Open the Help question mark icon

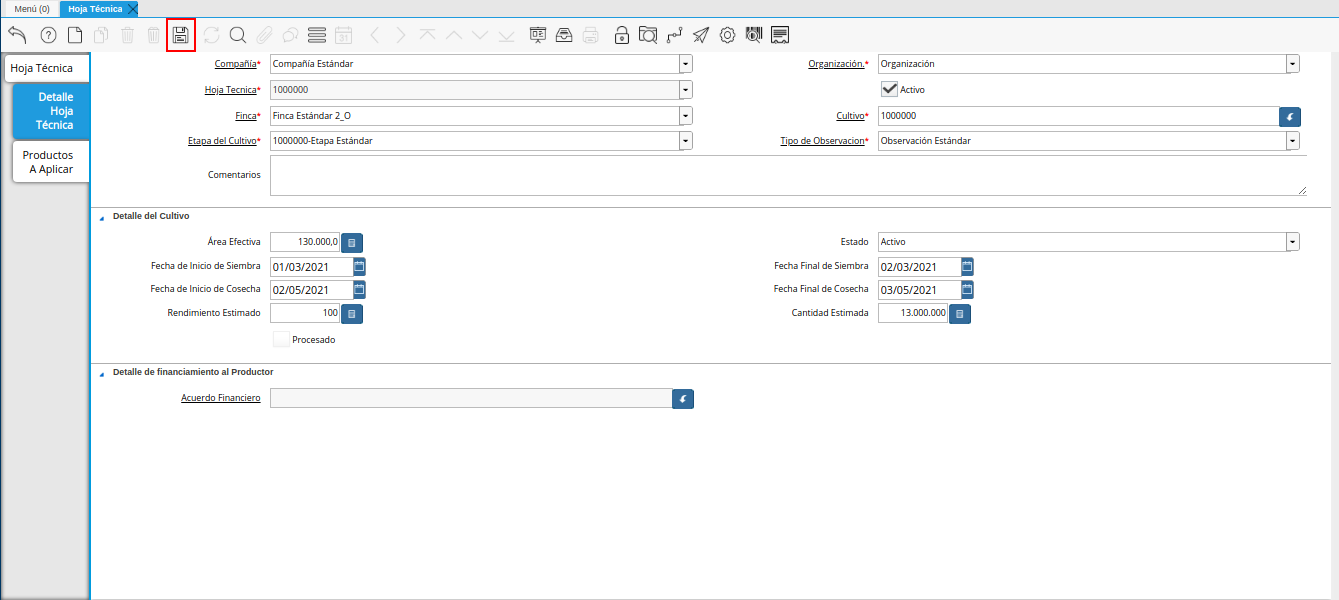click(x=48, y=35)
